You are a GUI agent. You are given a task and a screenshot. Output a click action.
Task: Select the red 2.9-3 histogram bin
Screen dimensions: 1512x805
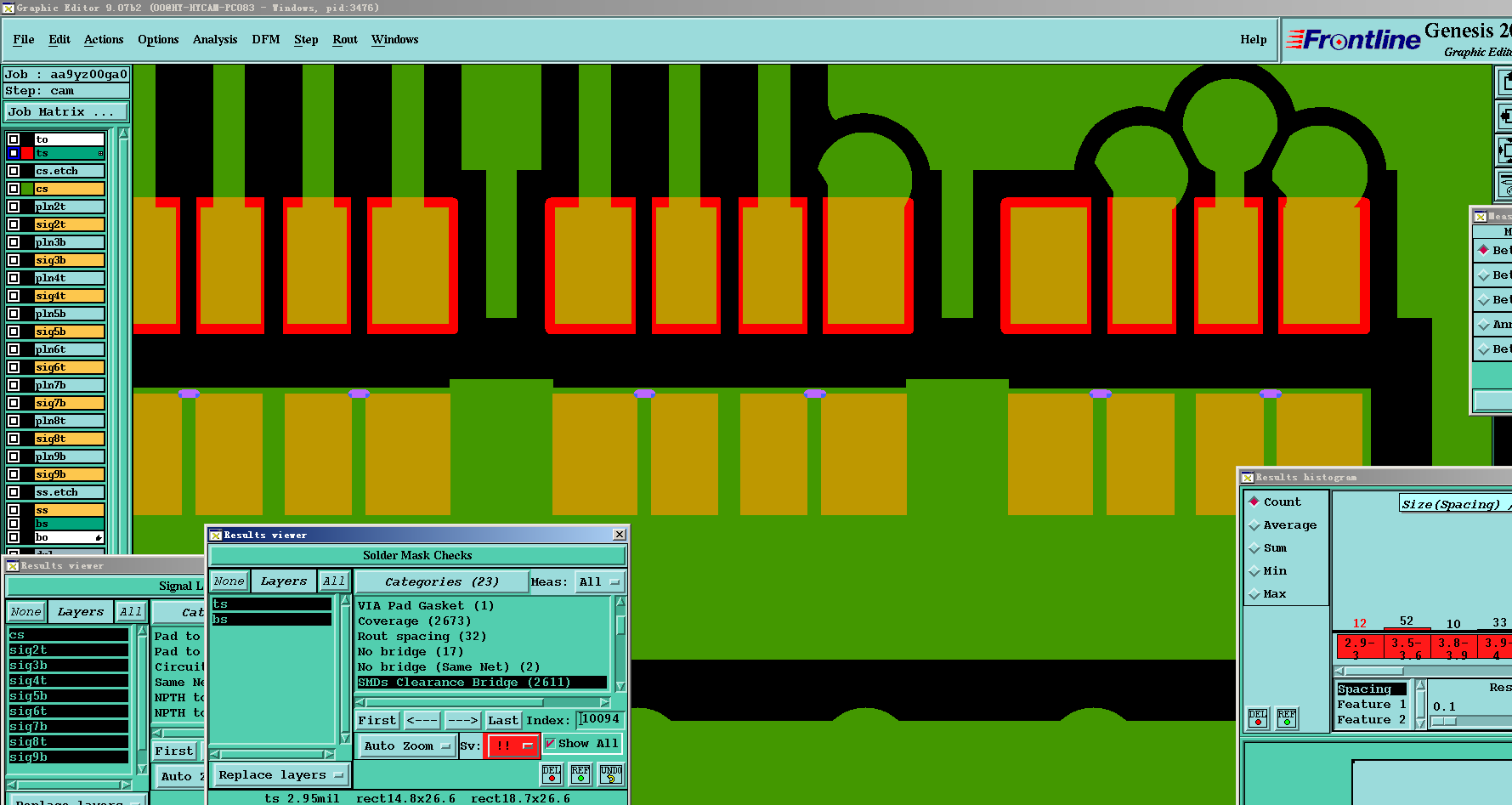(1359, 648)
